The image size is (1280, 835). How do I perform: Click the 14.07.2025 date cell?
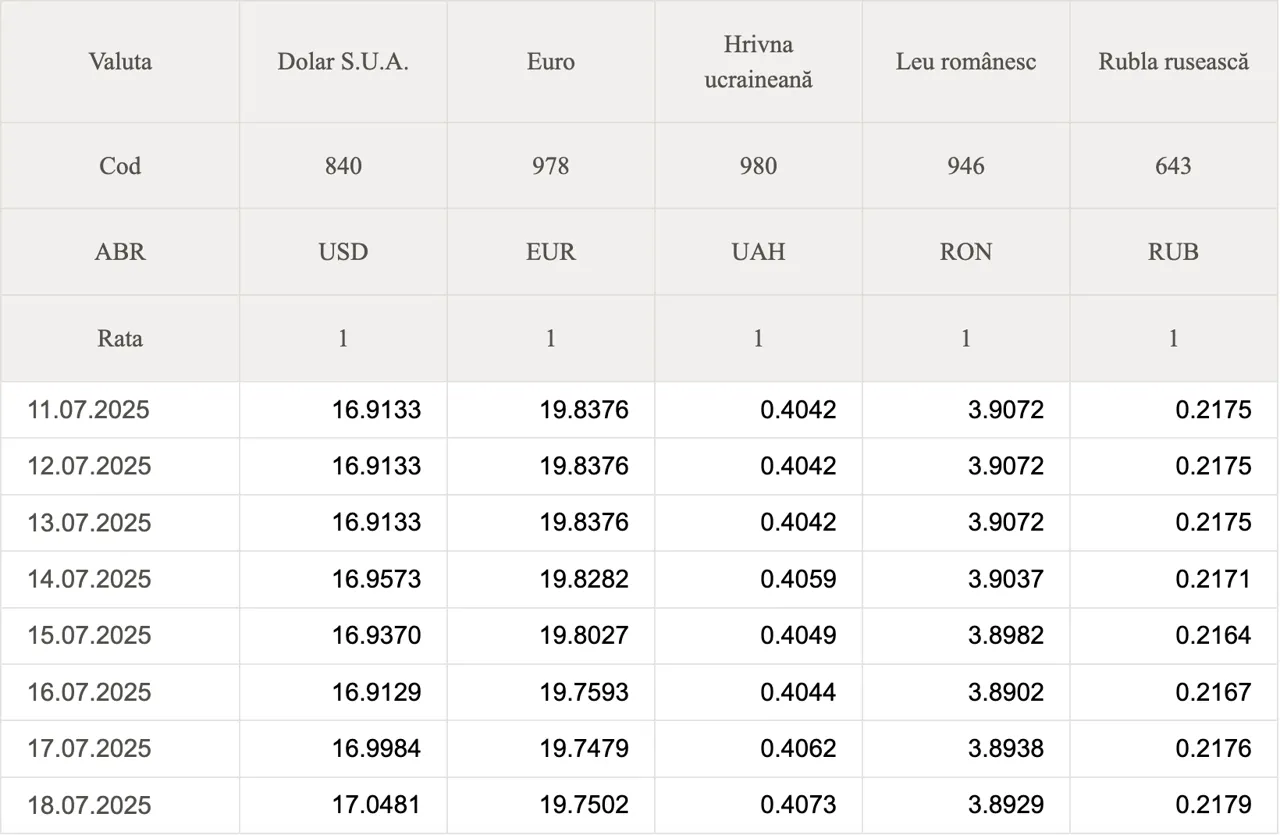(120, 579)
